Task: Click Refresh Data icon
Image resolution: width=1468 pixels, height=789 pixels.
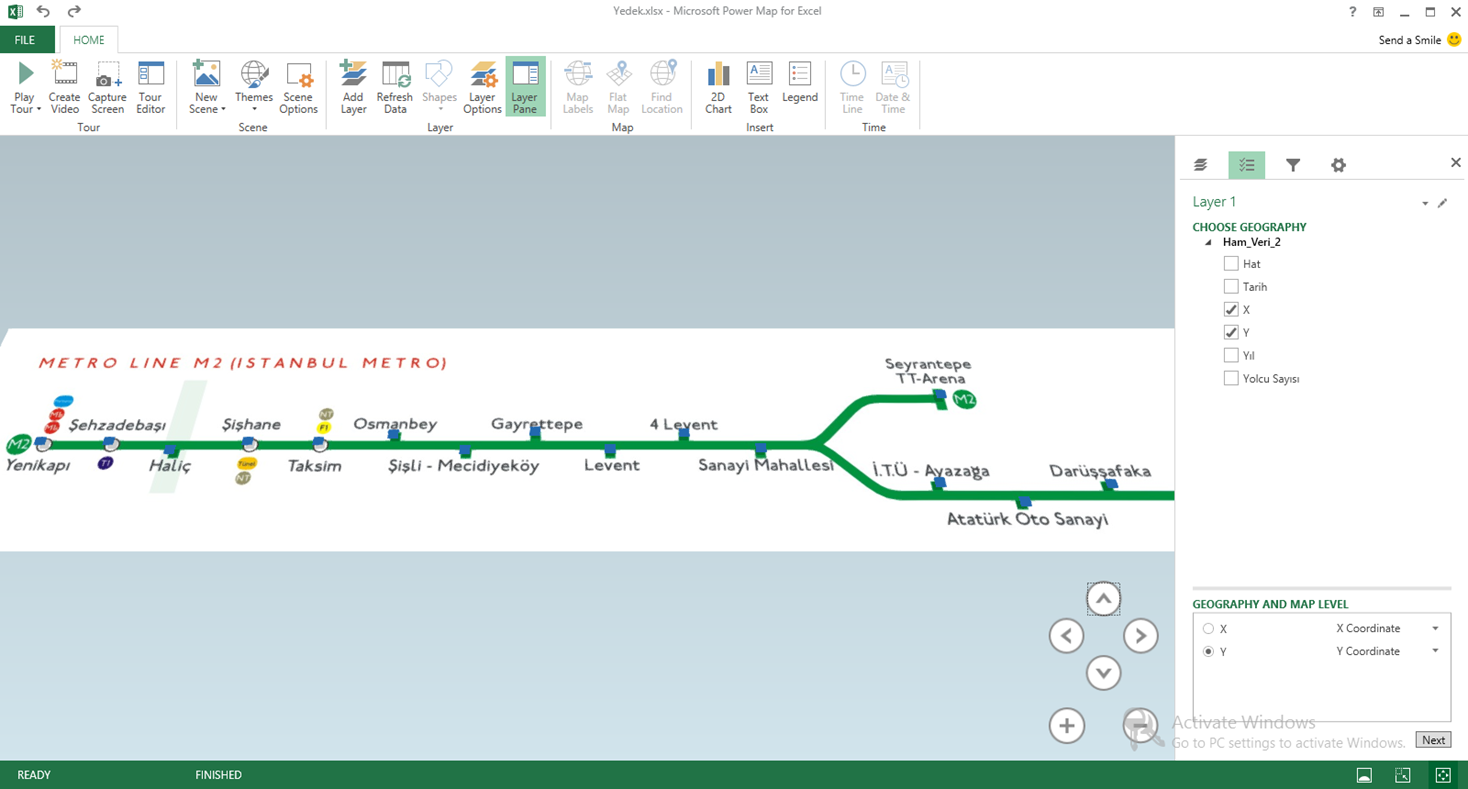Action: point(395,74)
